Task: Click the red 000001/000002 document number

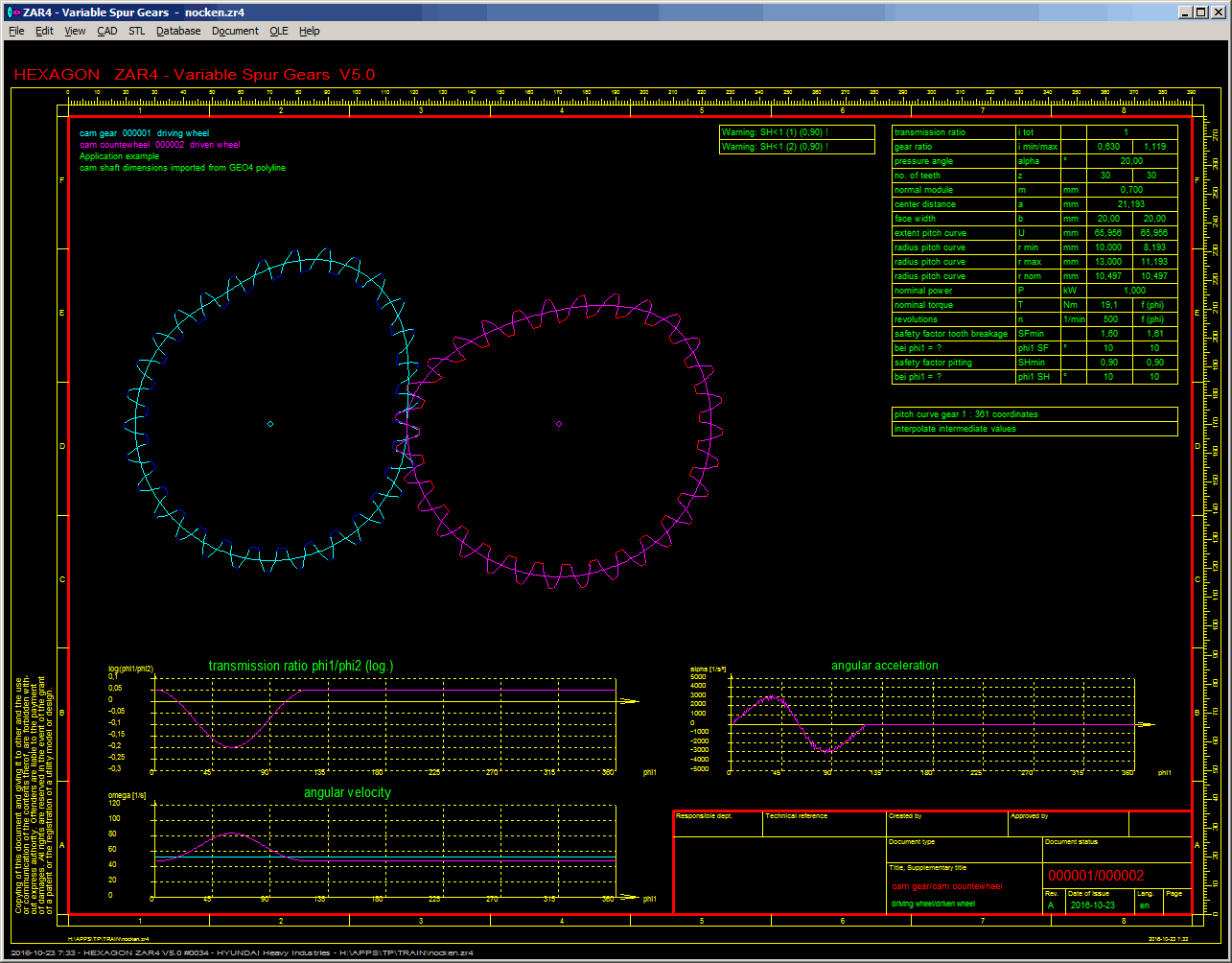Action: pyautogui.click(x=1096, y=876)
